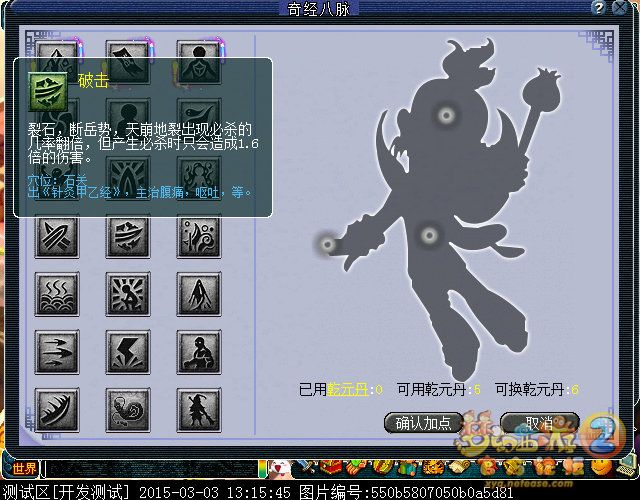The image size is (640, 500).
Task: Open the emoticon face in chat bar
Action: [280, 468]
